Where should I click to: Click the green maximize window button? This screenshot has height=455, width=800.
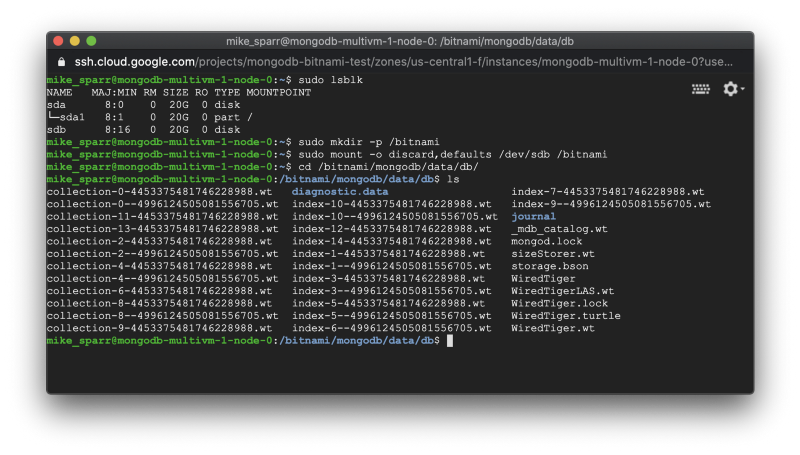(91, 41)
